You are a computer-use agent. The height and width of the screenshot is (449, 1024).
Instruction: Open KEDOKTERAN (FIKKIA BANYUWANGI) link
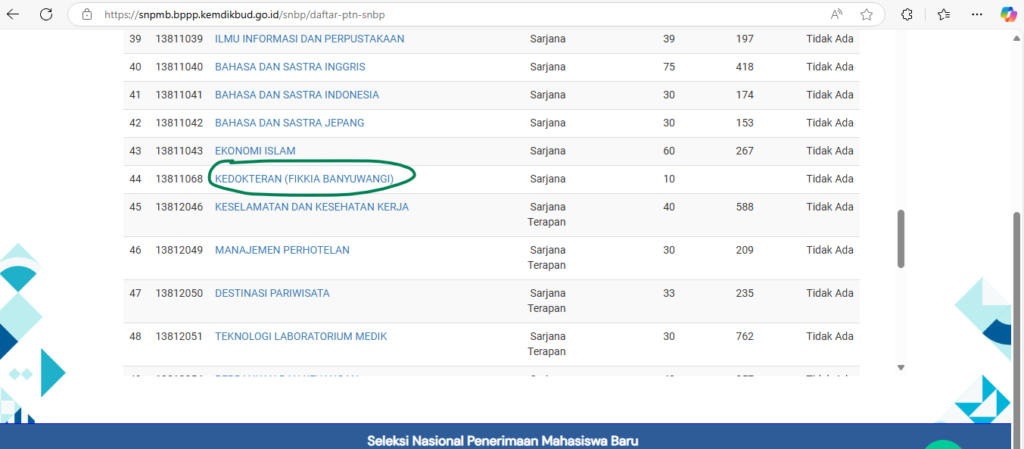tap(304, 179)
